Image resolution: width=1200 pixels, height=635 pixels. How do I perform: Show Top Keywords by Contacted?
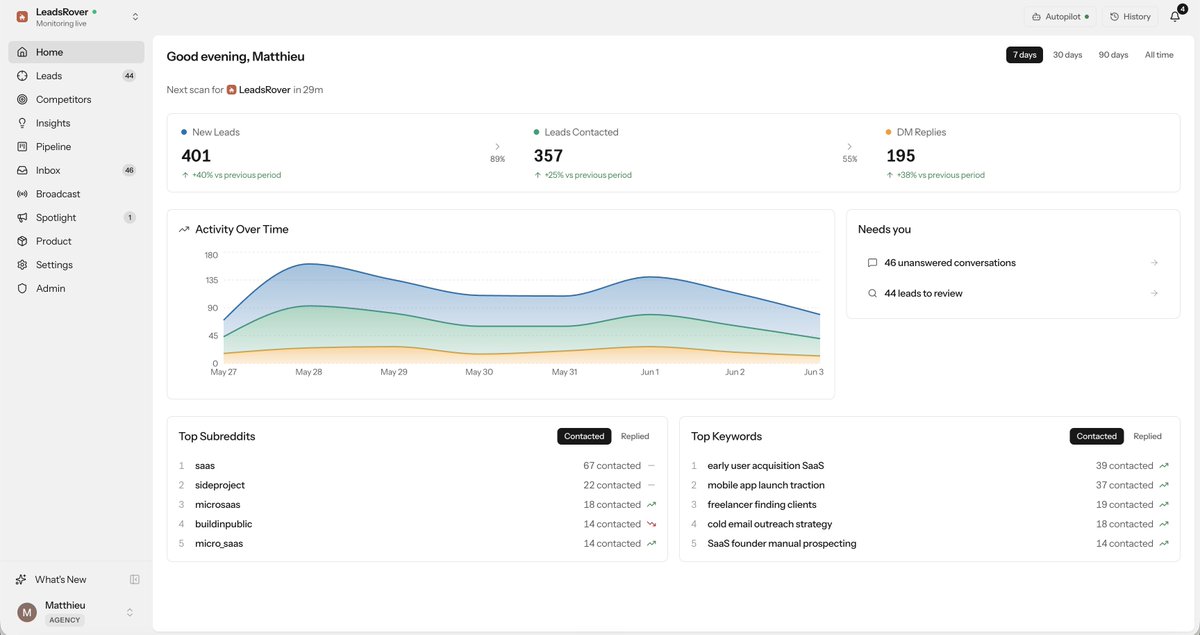1097,436
